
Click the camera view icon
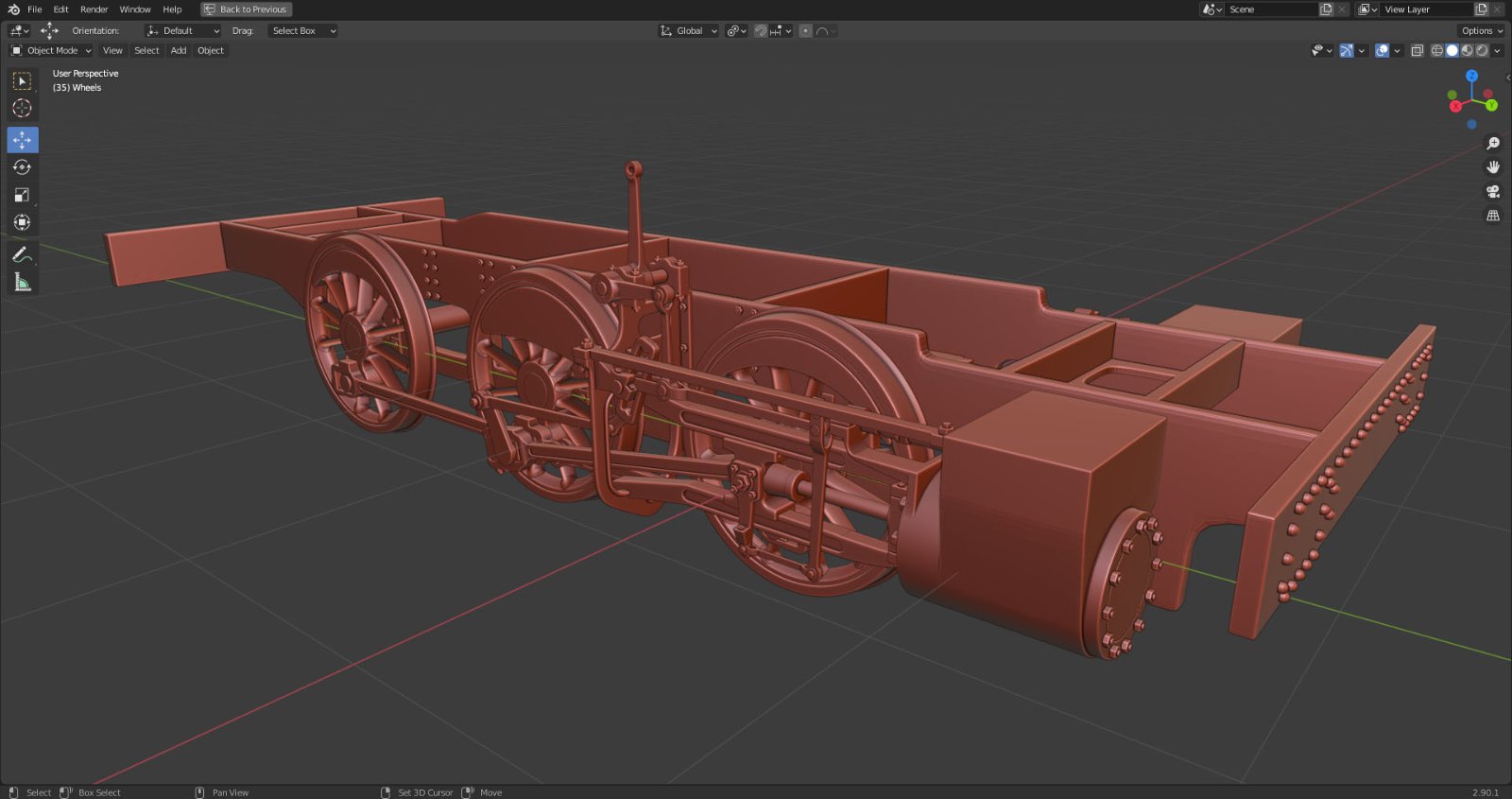[1493, 191]
